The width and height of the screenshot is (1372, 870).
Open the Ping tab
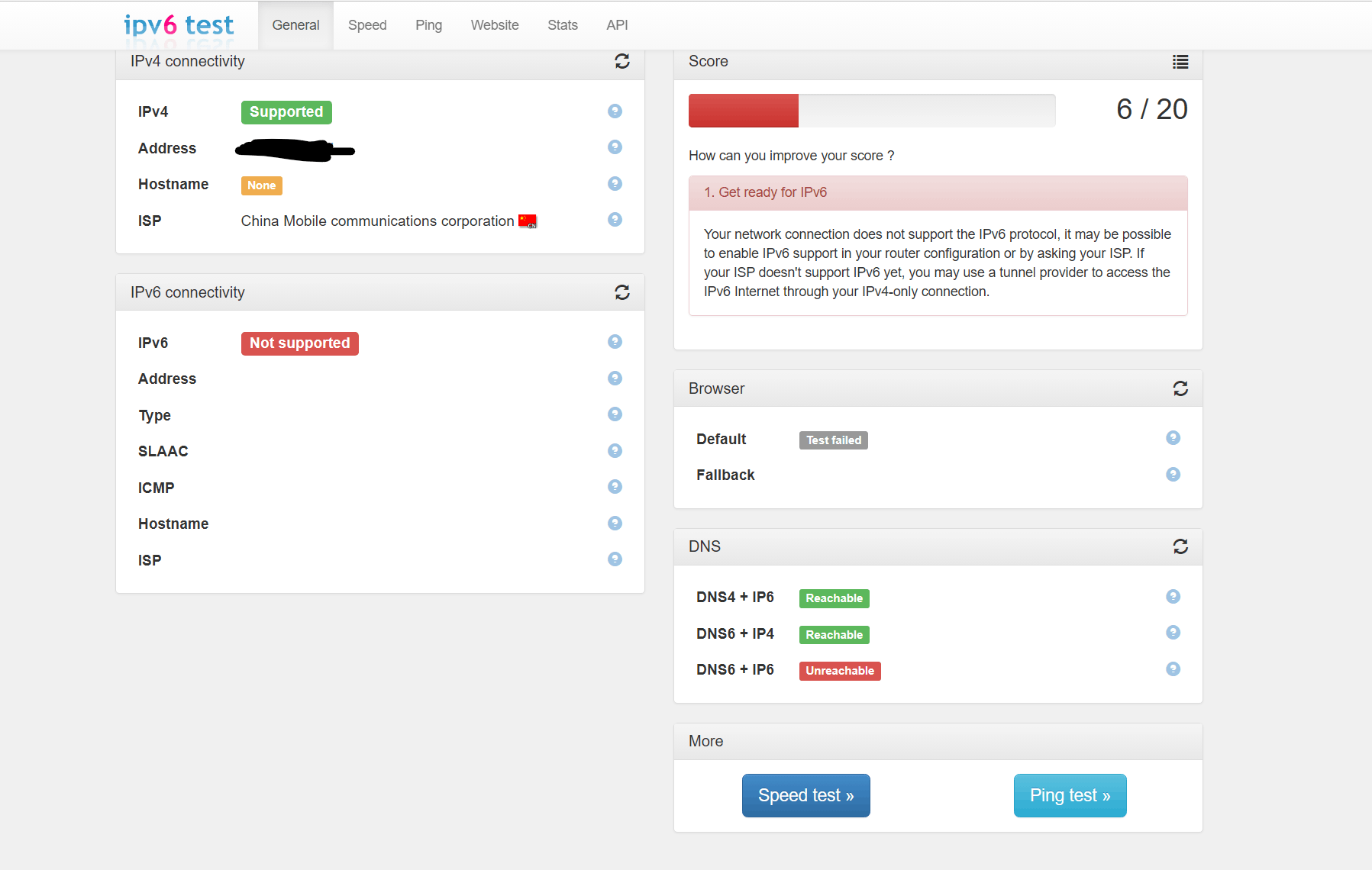point(428,25)
